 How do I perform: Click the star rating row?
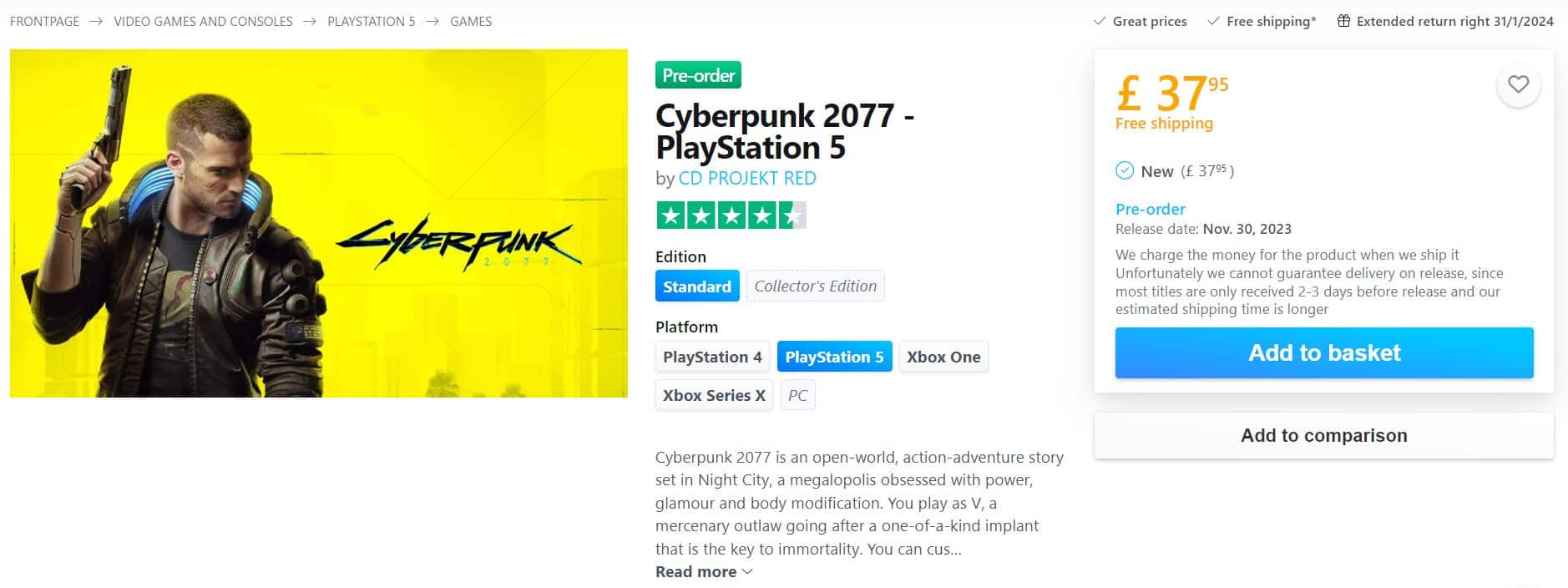[731, 215]
